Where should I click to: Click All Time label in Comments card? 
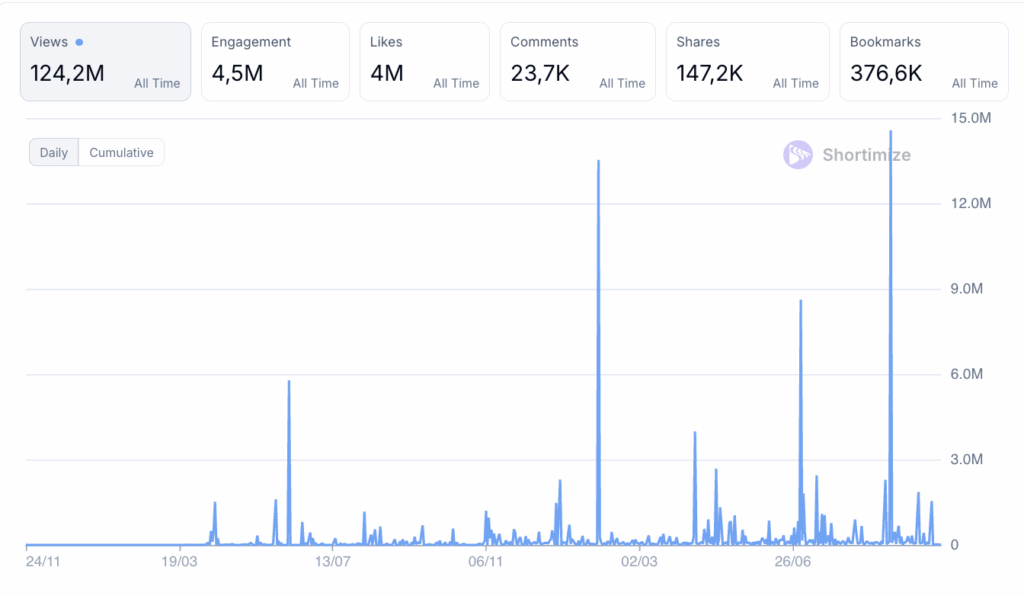click(x=622, y=83)
